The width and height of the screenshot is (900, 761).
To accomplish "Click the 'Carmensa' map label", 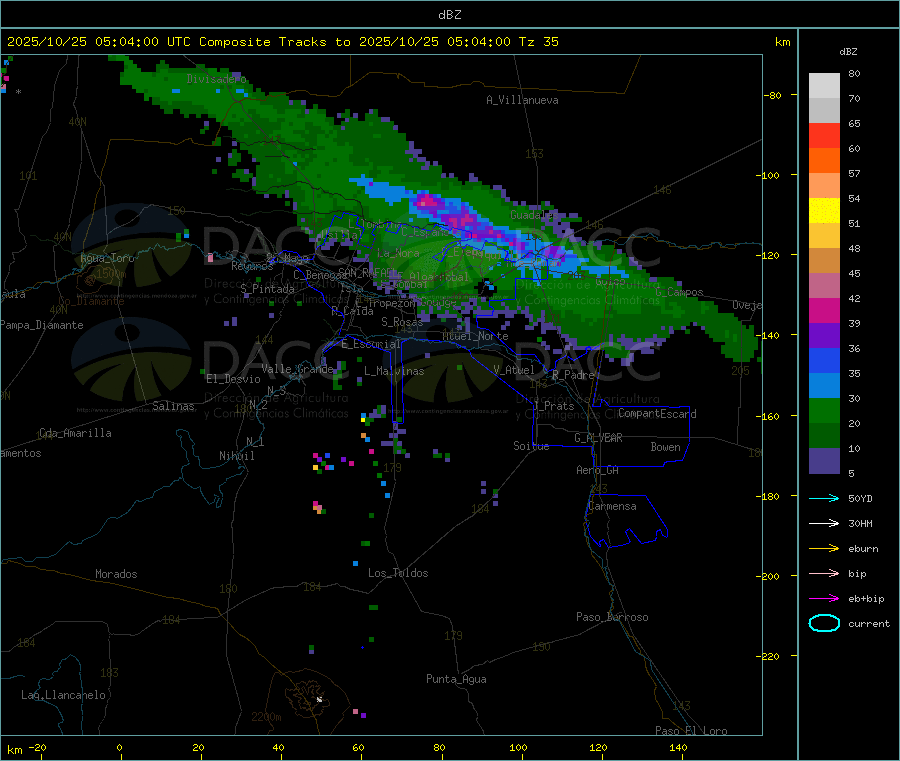I will pyautogui.click(x=612, y=506).
